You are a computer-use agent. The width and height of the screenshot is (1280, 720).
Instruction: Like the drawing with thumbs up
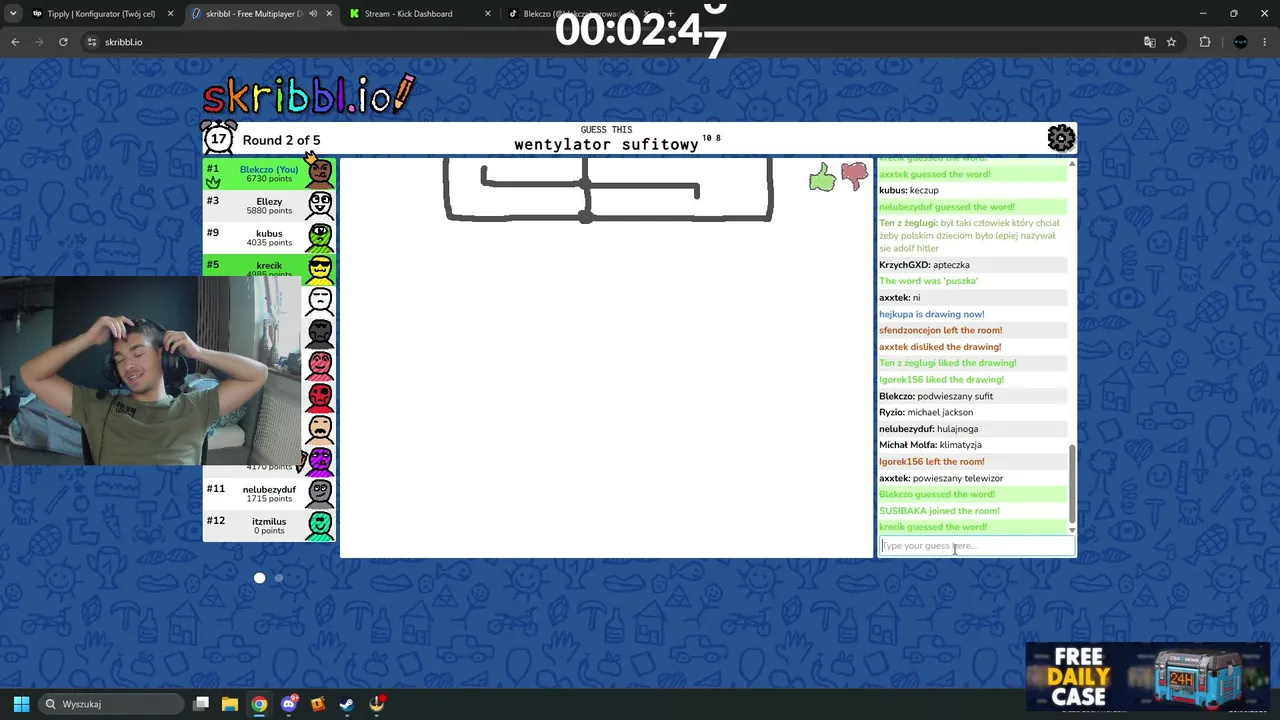(822, 178)
